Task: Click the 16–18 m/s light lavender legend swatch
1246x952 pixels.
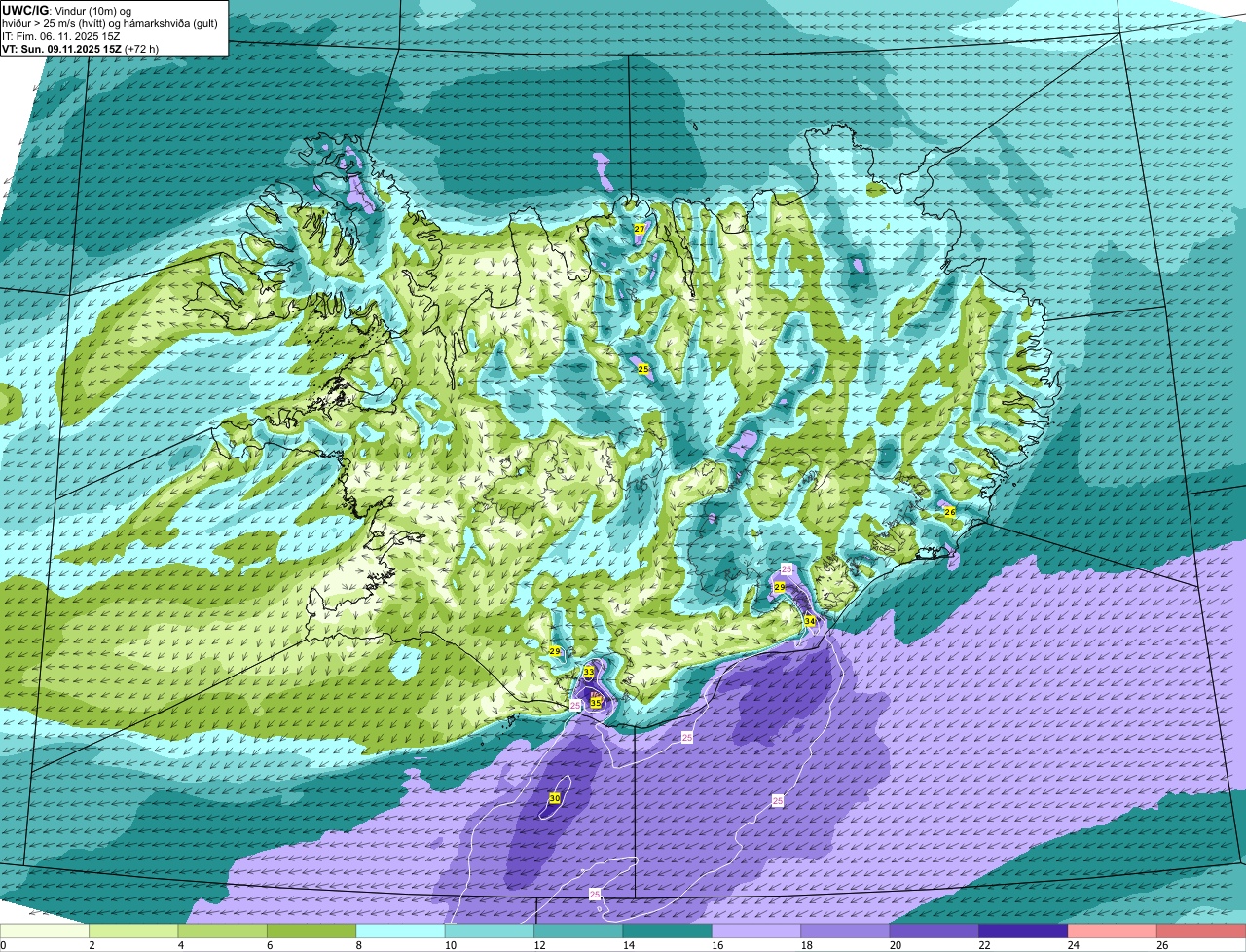Action: [x=756, y=932]
